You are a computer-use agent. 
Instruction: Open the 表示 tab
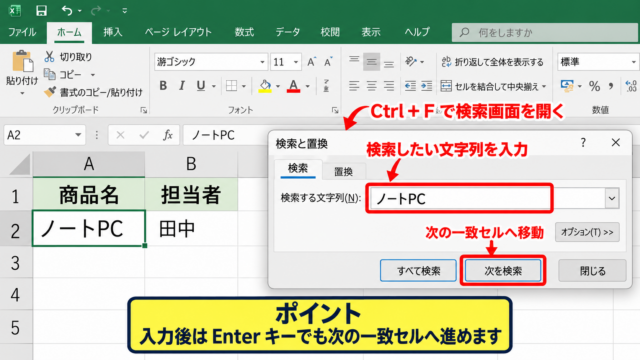(x=371, y=32)
